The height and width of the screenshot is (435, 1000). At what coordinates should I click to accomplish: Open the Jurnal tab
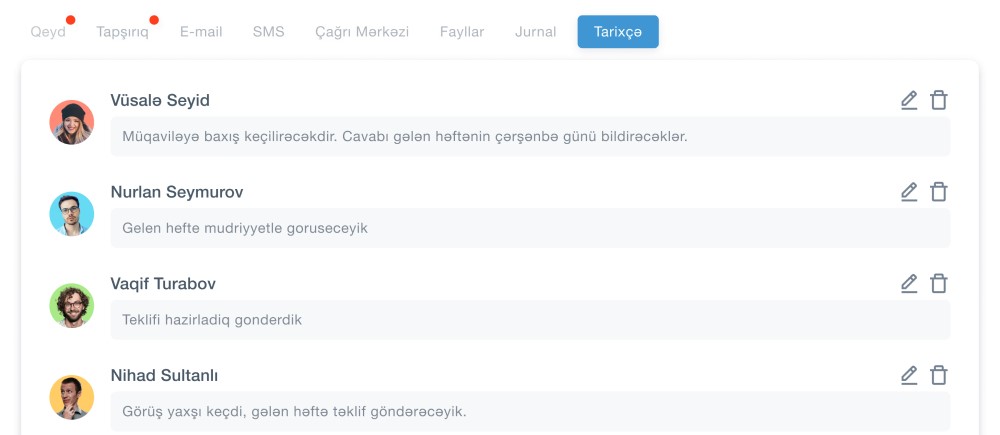536,32
